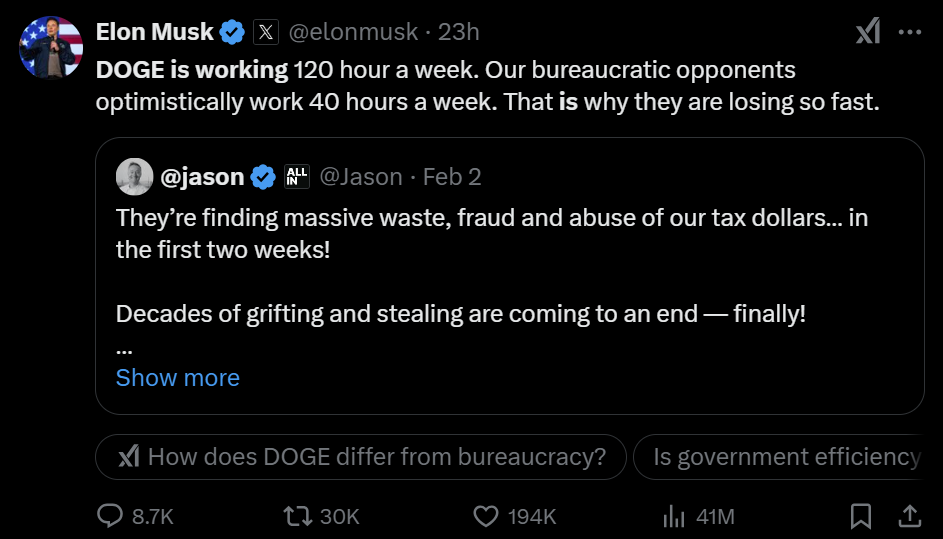Image resolution: width=943 pixels, height=539 pixels.
Task: Share the post via upload icon
Action: coord(909,516)
